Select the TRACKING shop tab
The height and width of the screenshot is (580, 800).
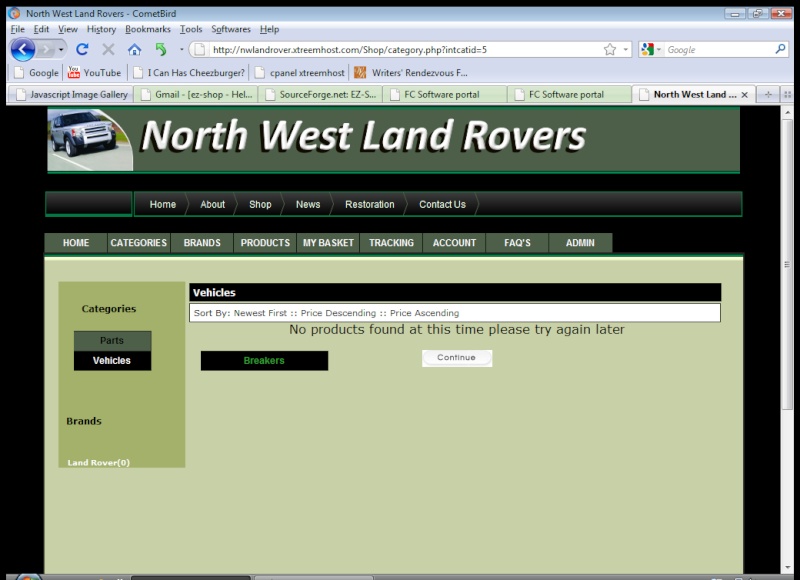pos(391,243)
